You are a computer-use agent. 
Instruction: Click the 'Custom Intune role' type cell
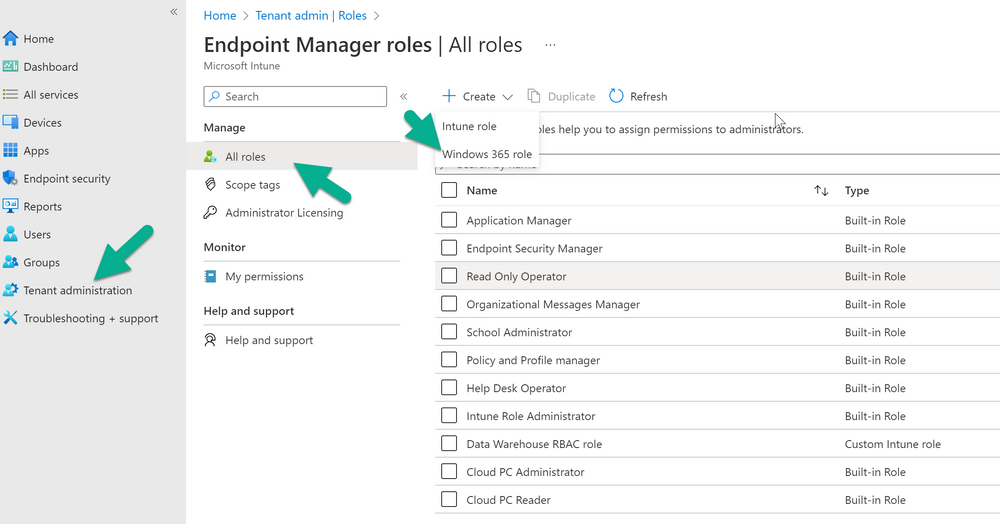click(x=892, y=444)
